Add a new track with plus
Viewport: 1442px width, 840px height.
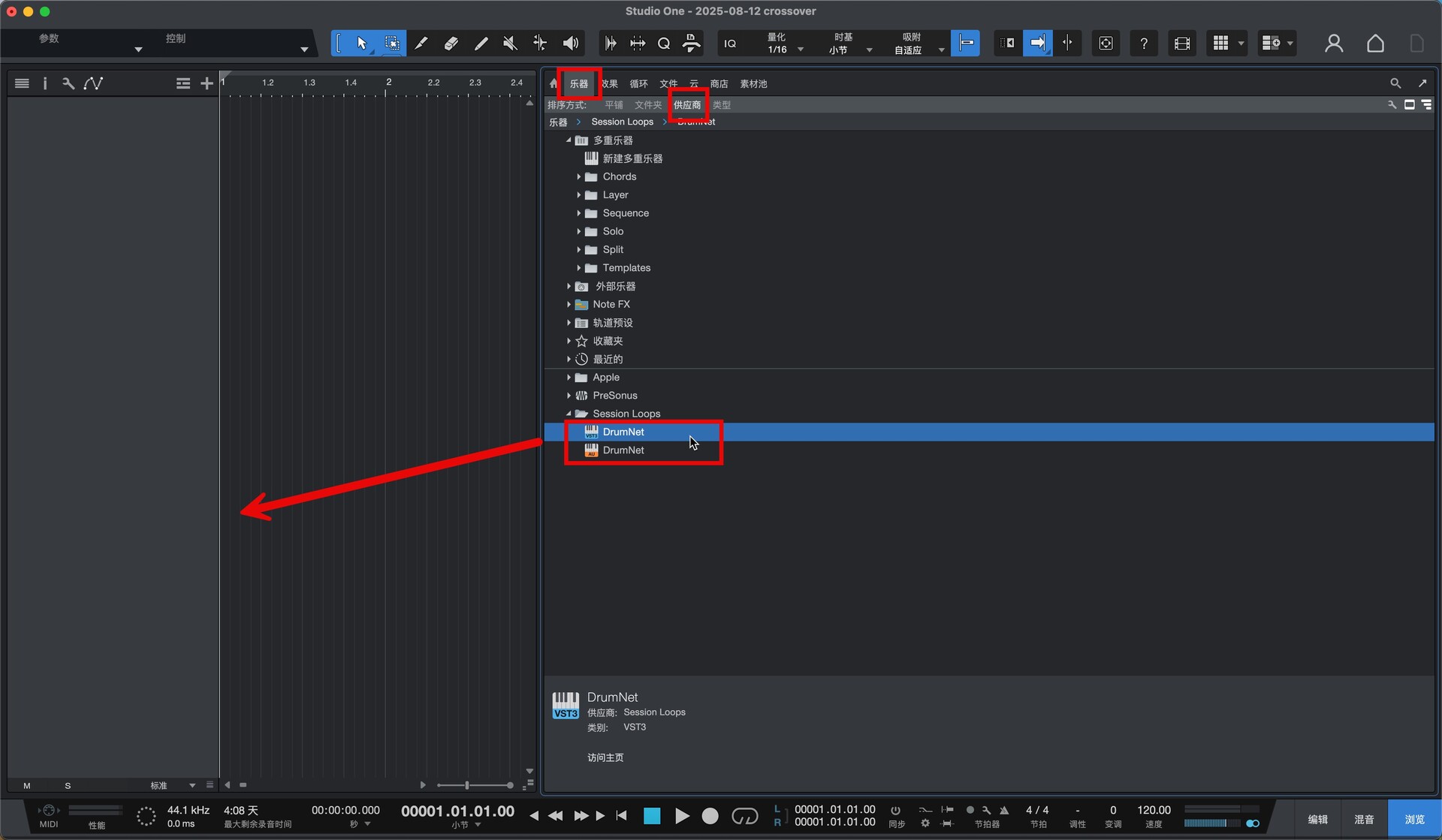pyautogui.click(x=207, y=83)
